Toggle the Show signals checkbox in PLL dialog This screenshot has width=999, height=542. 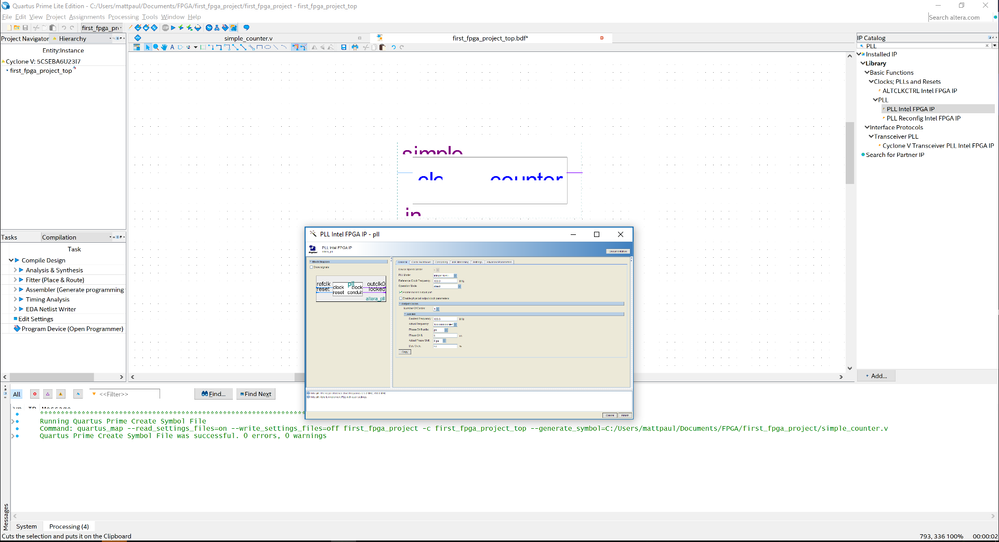click(x=313, y=267)
